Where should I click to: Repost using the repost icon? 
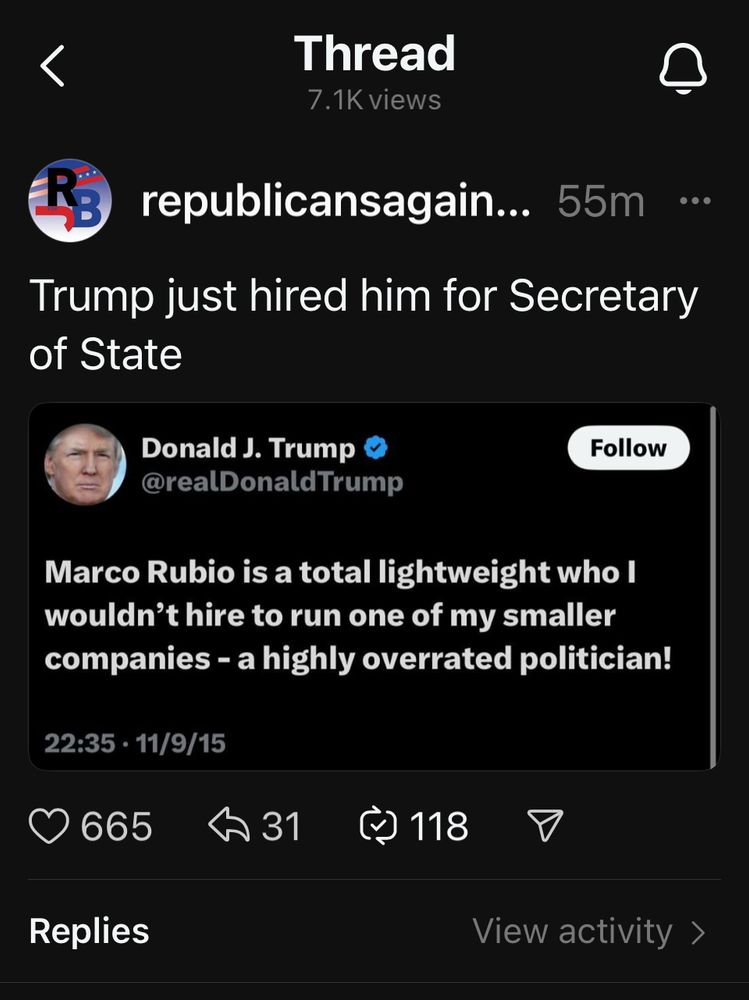[379, 826]
